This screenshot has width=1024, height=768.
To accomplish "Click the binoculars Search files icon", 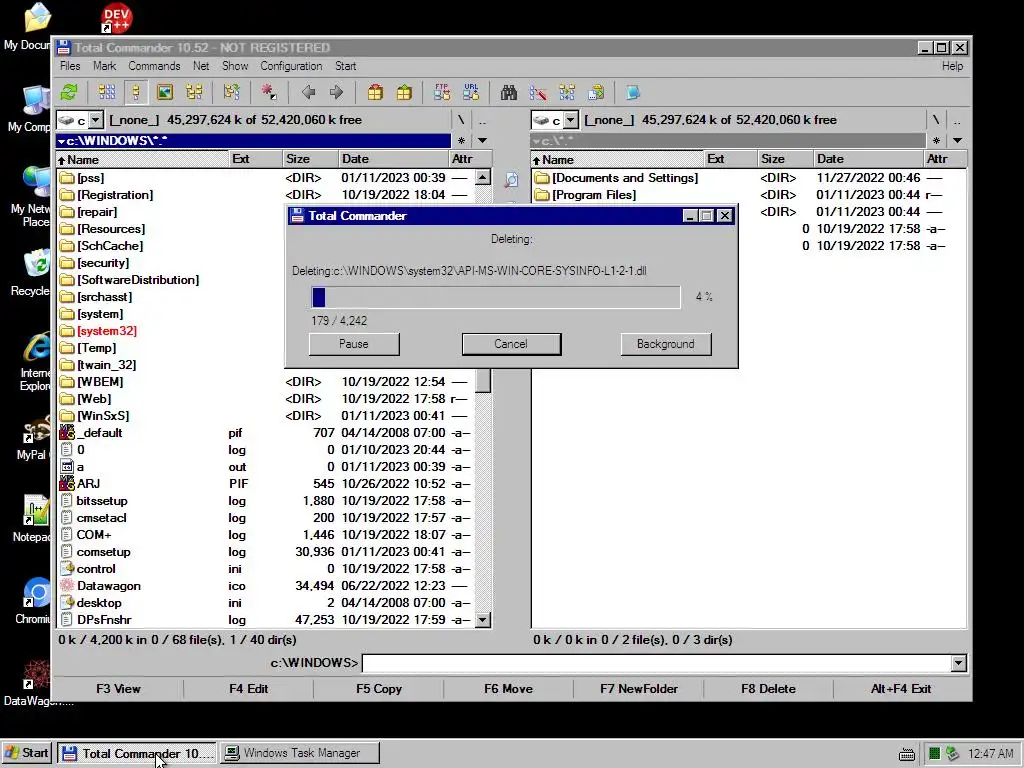I will tap(509, 93).
